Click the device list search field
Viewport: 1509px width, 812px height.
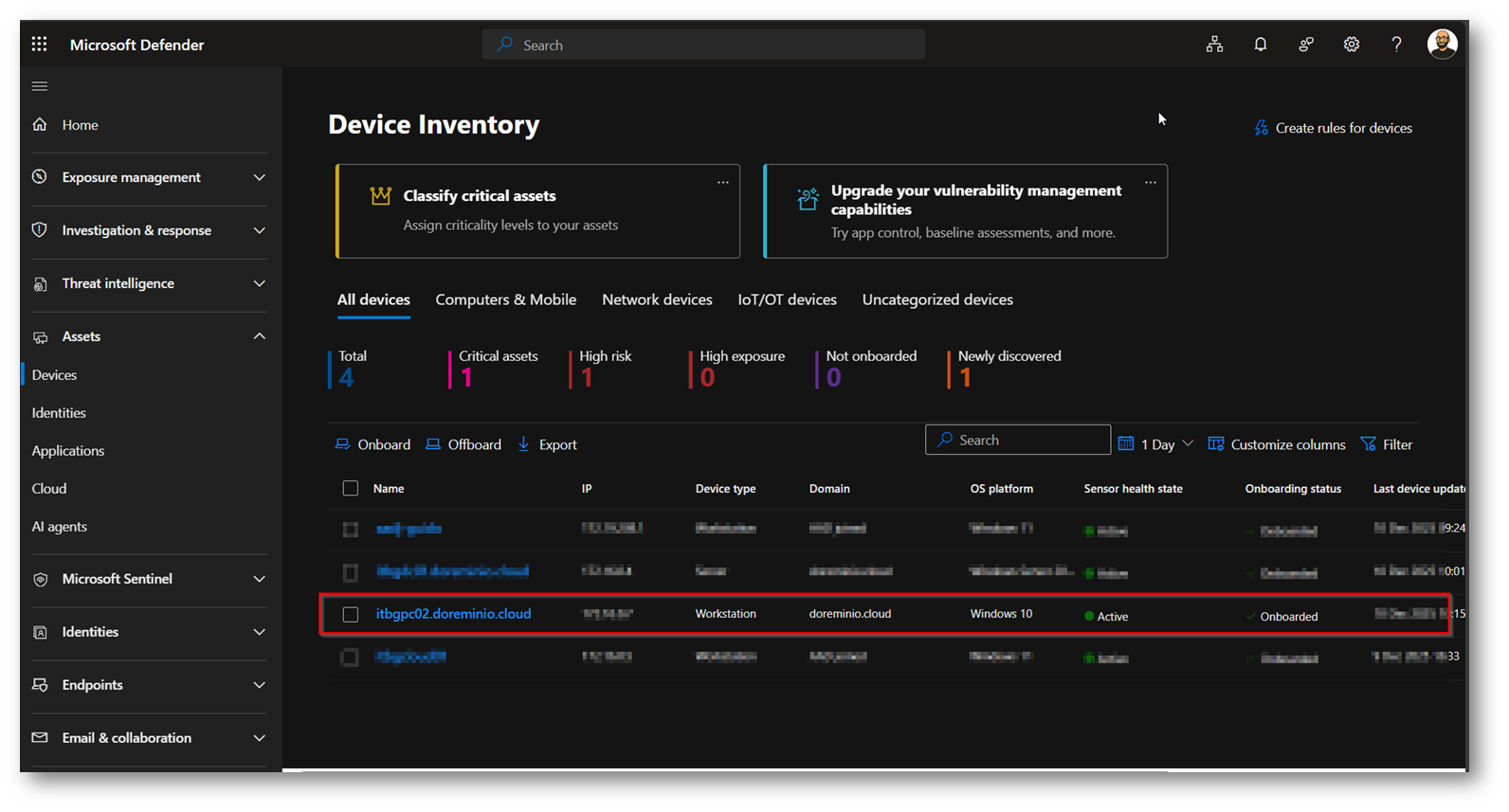point(1018,440)
